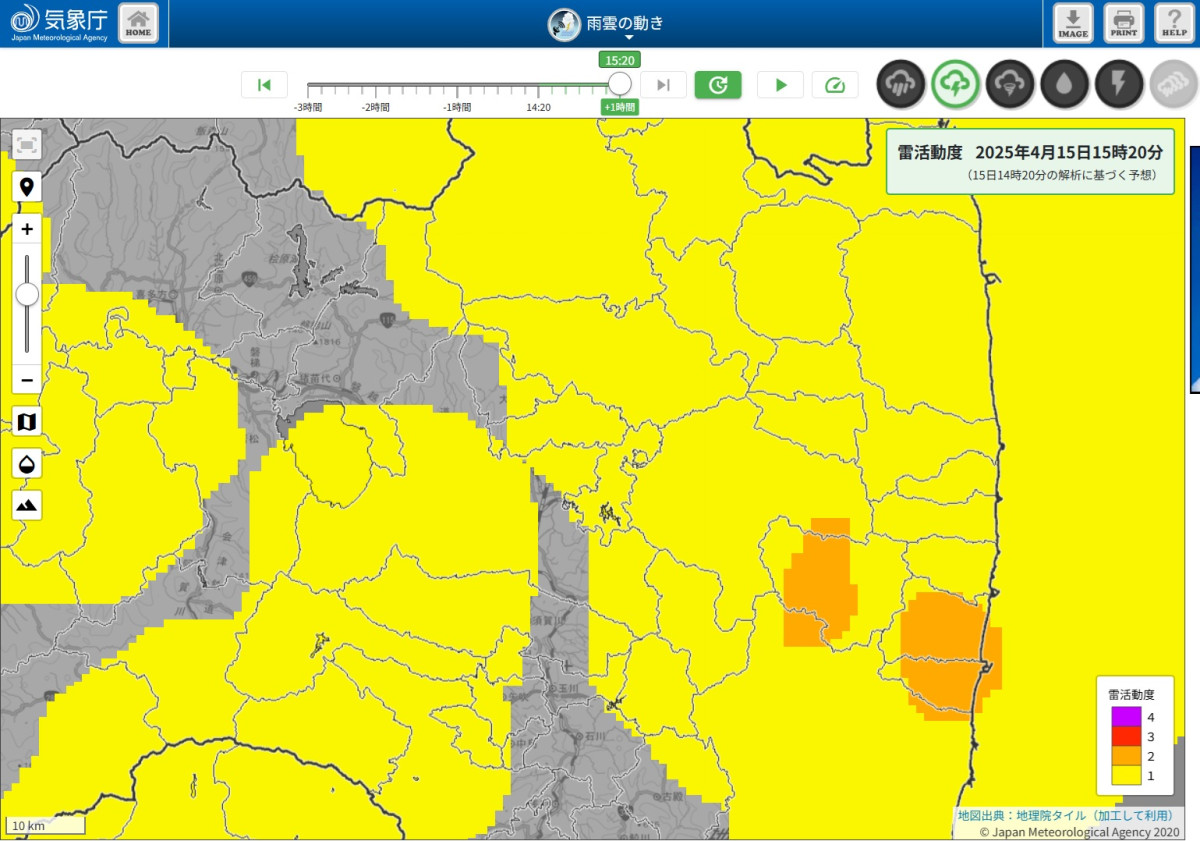Zoom out with the minus button
The height and width of the screenshot is (841, 1200).
click(x=27, y=380)
